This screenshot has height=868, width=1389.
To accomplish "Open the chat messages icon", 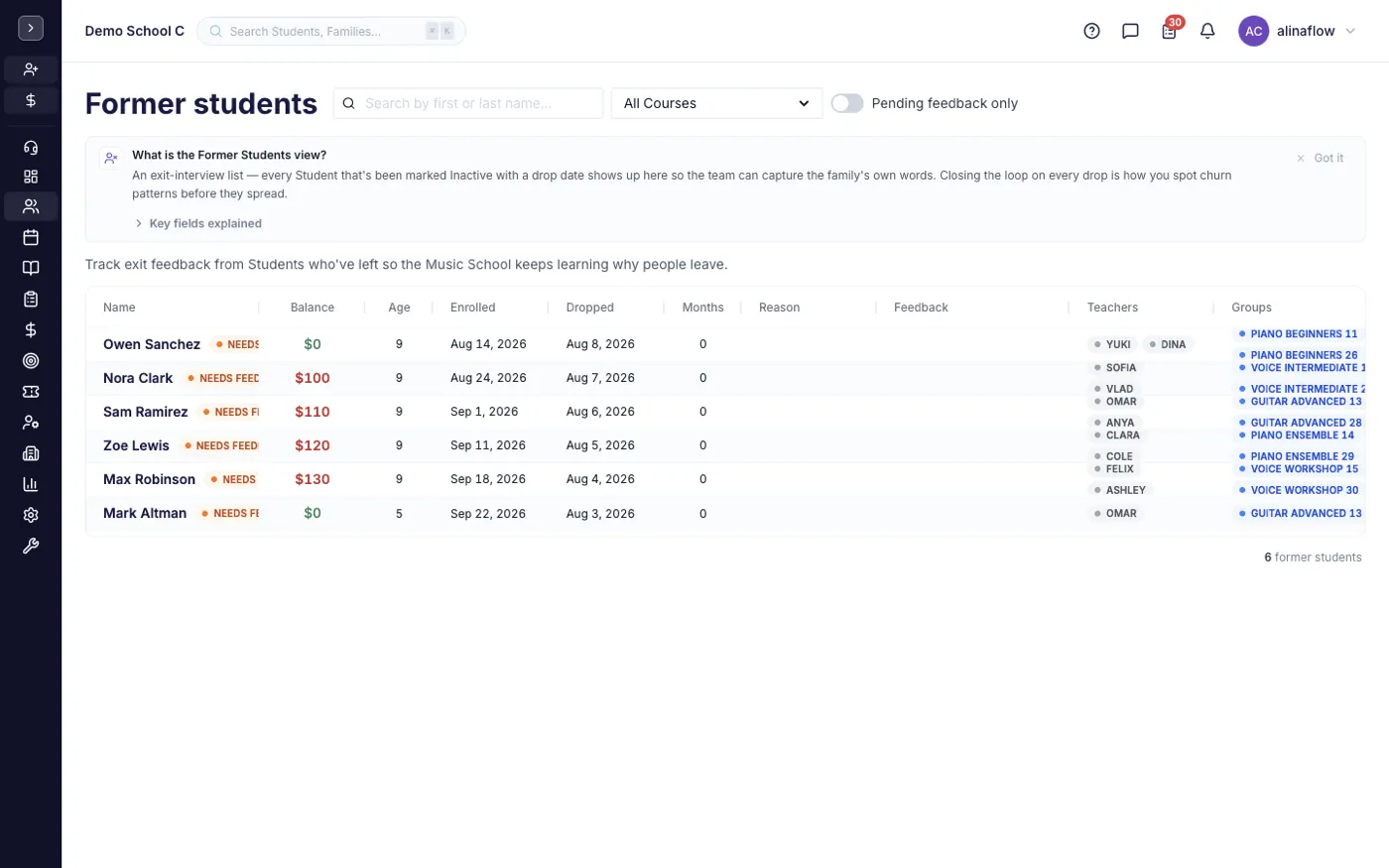I will [1130, 31].
